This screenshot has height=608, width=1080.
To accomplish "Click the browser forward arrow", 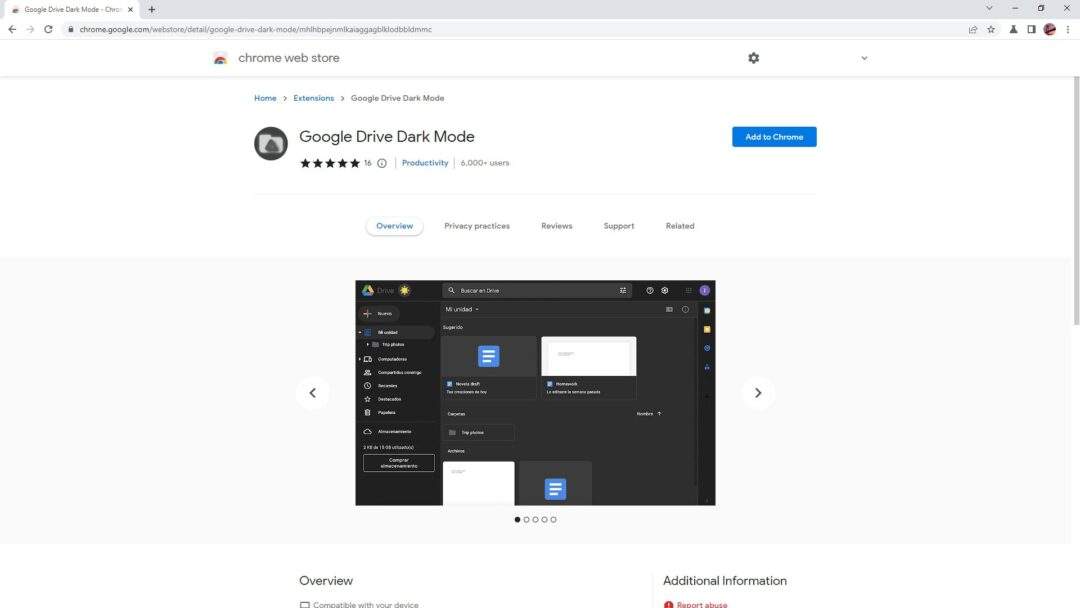I will pos(30,30).
